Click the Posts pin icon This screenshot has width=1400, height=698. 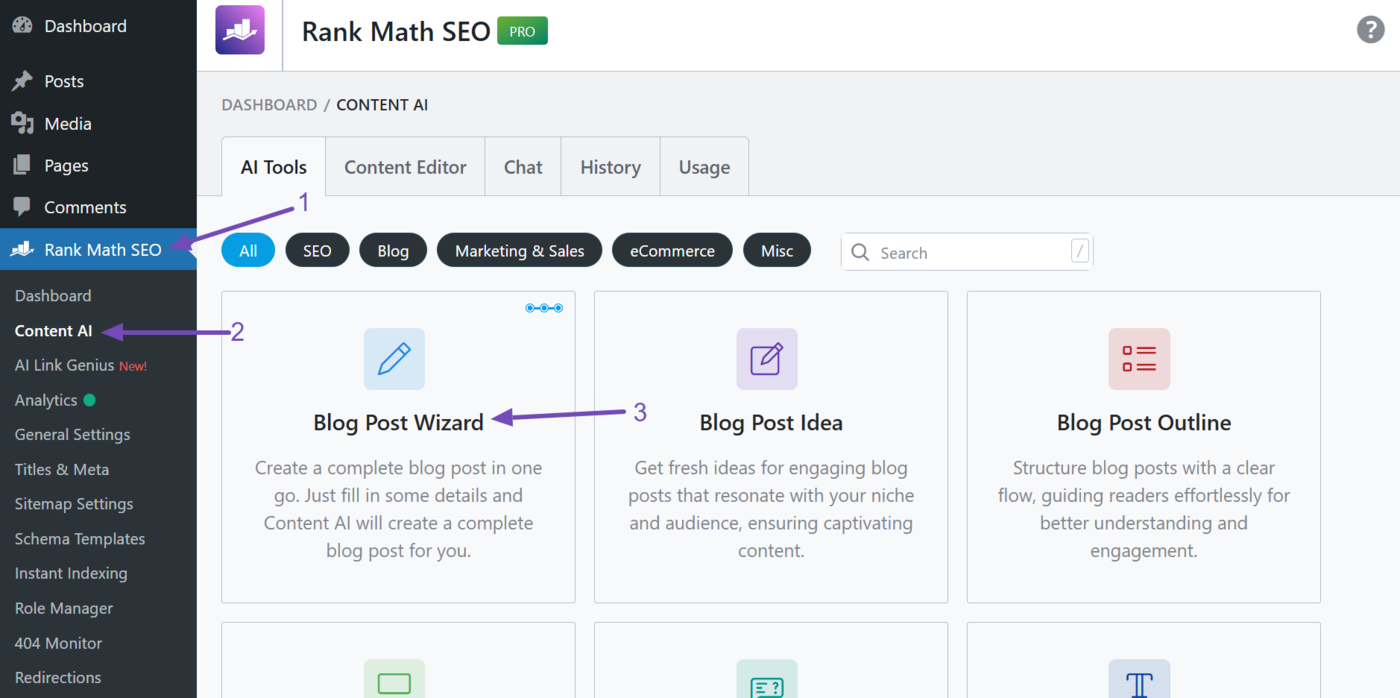[x=22, y=81]
